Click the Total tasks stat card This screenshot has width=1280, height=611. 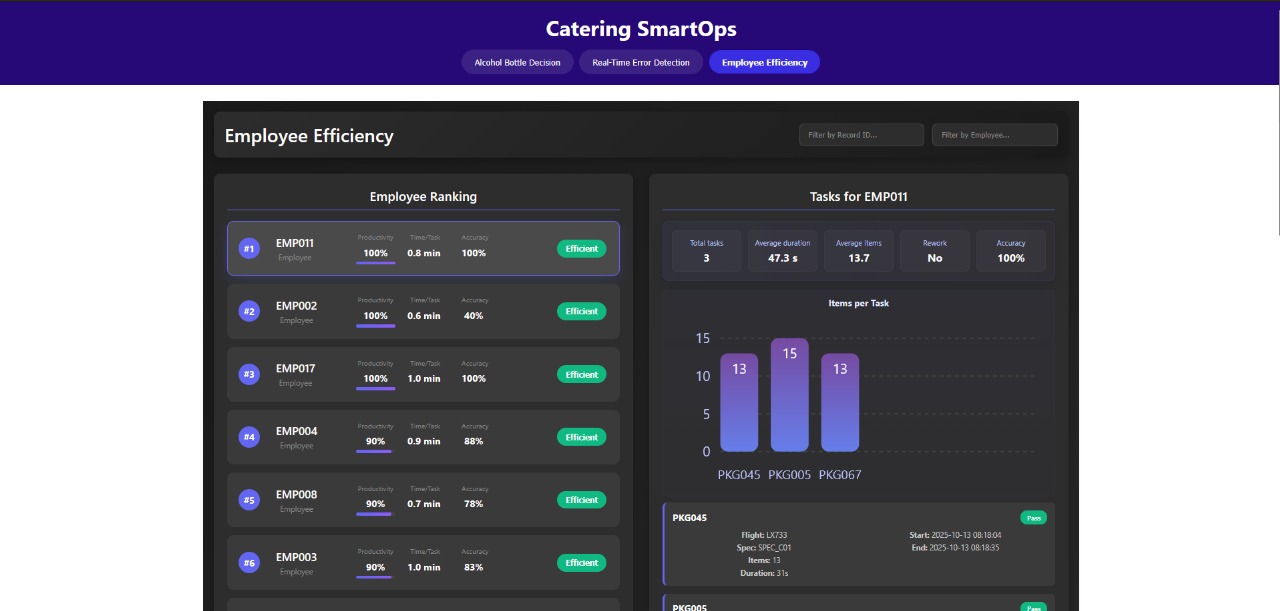(x=707, y=251)
